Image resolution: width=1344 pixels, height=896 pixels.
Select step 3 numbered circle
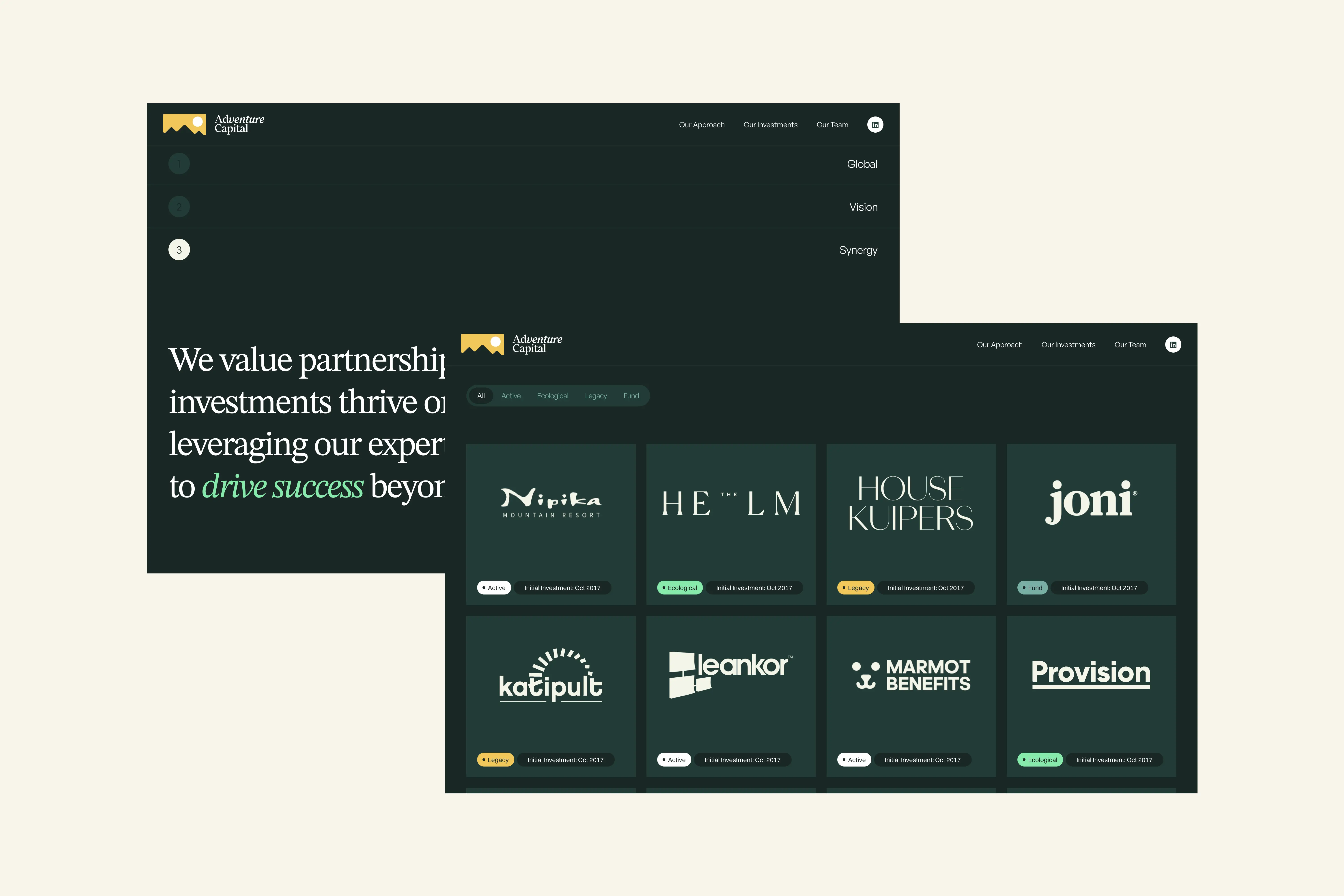coord(179,250)
